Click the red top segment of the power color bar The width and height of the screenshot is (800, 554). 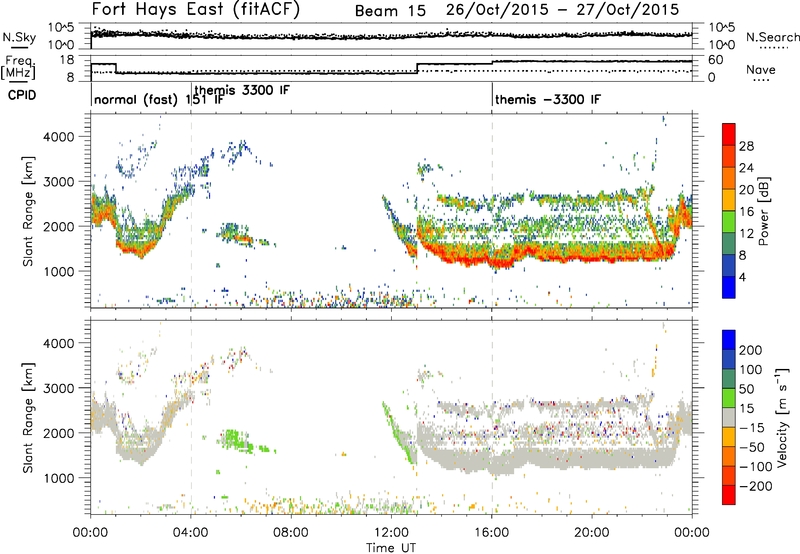(729, 134)
